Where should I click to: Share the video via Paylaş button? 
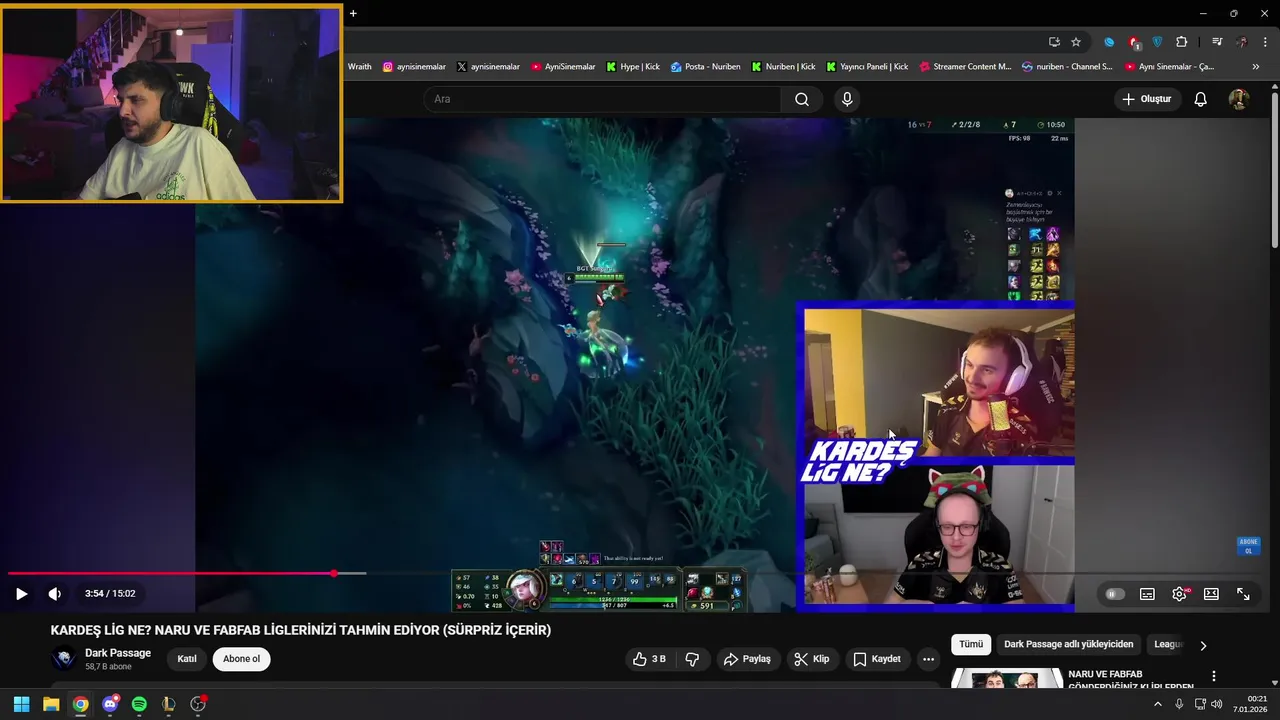(747, 659)
